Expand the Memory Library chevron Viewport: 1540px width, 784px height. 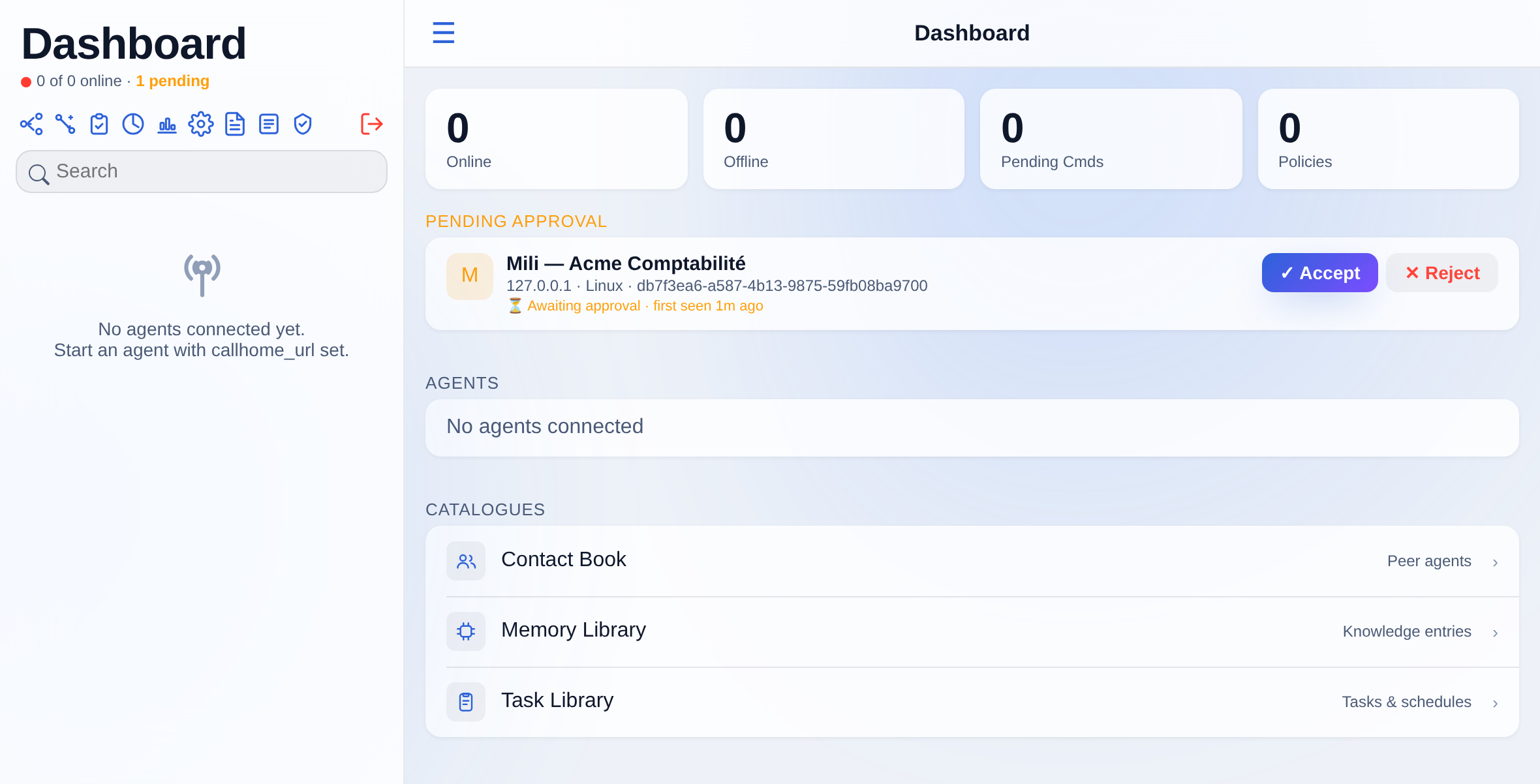[x=1495, y=633]
